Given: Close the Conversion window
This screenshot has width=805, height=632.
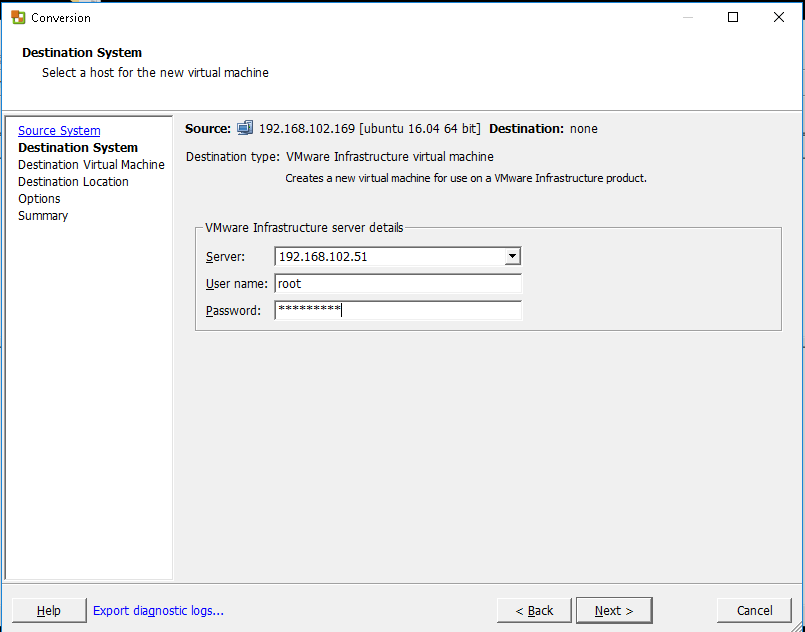Looking at the screenshot, I should pos(778,17).
